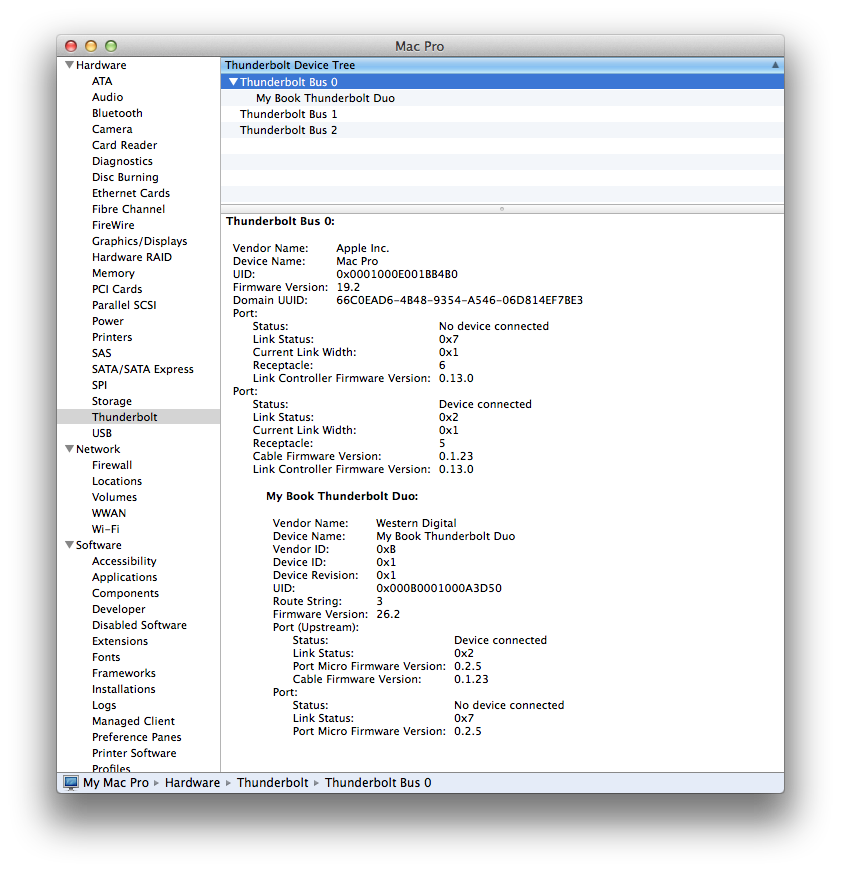The width and height of the screenshot is (841, 872).
Task: Click the red close window button
Action: click(71, 46)
